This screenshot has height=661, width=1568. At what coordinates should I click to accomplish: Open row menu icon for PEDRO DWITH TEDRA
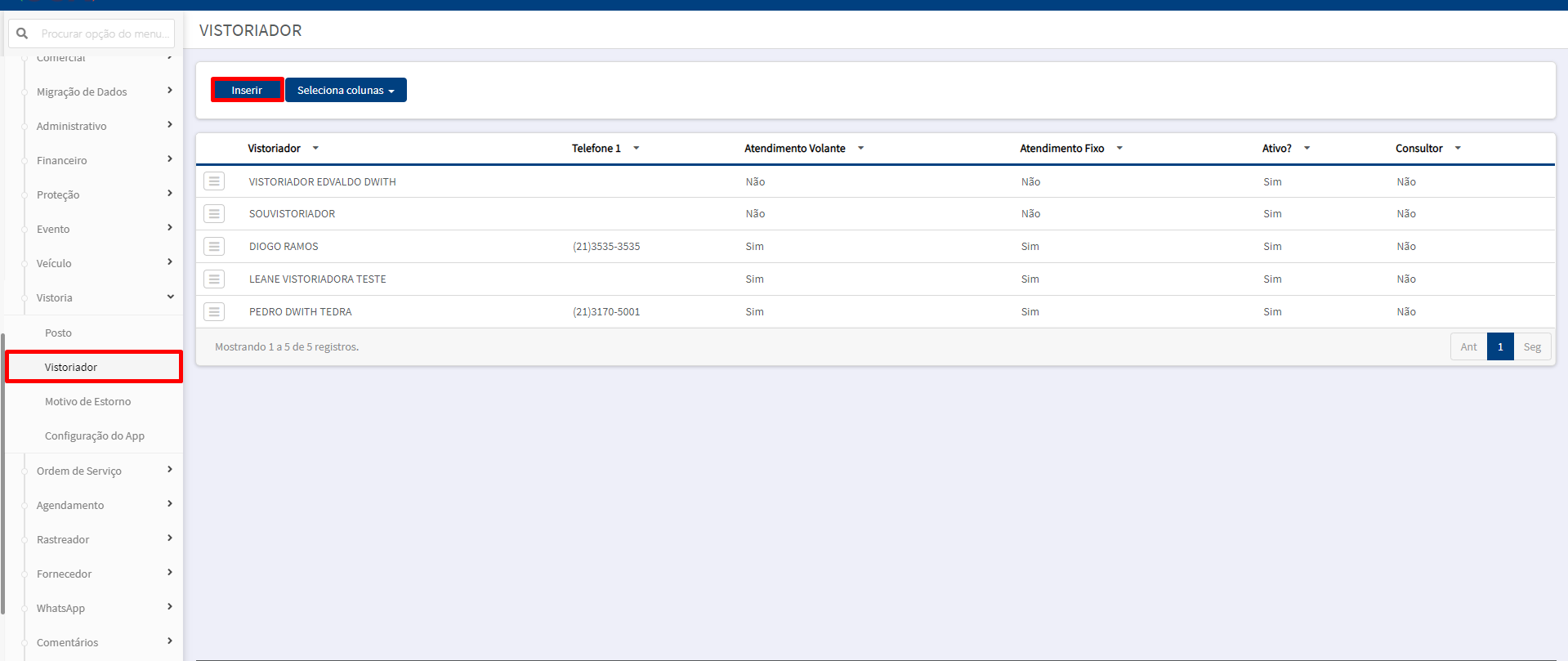(x=214, y=312)
